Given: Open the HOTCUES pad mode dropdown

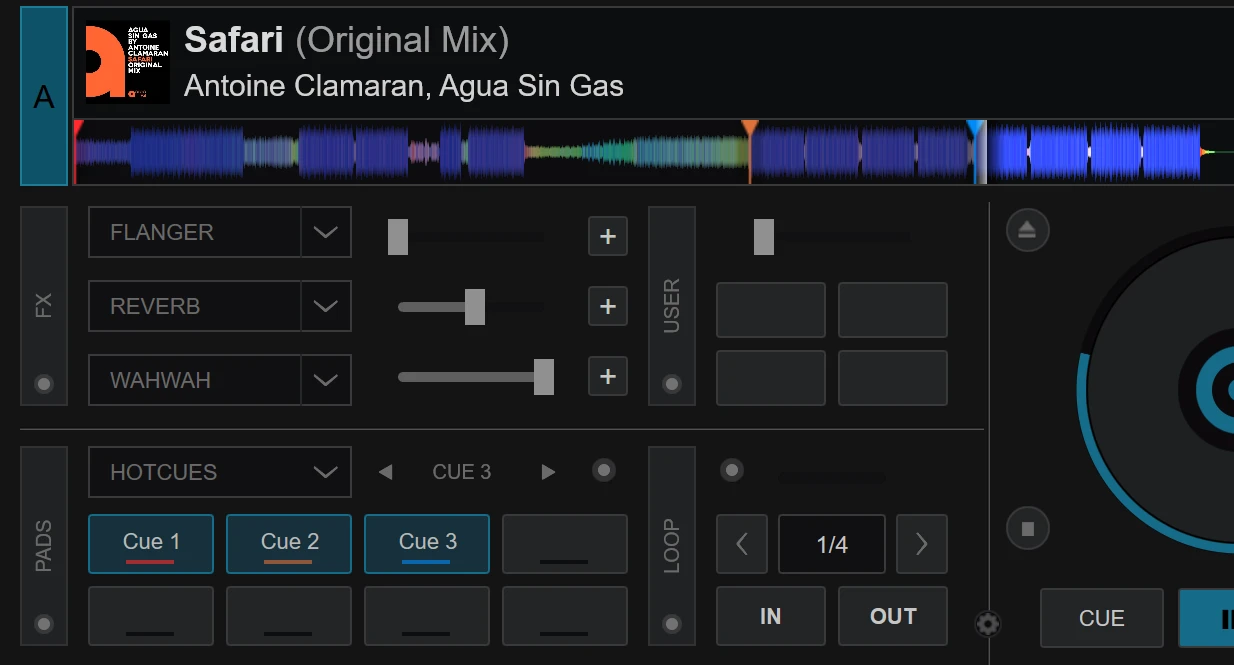Looking at the screenshot, I should [x=220, y=472].
